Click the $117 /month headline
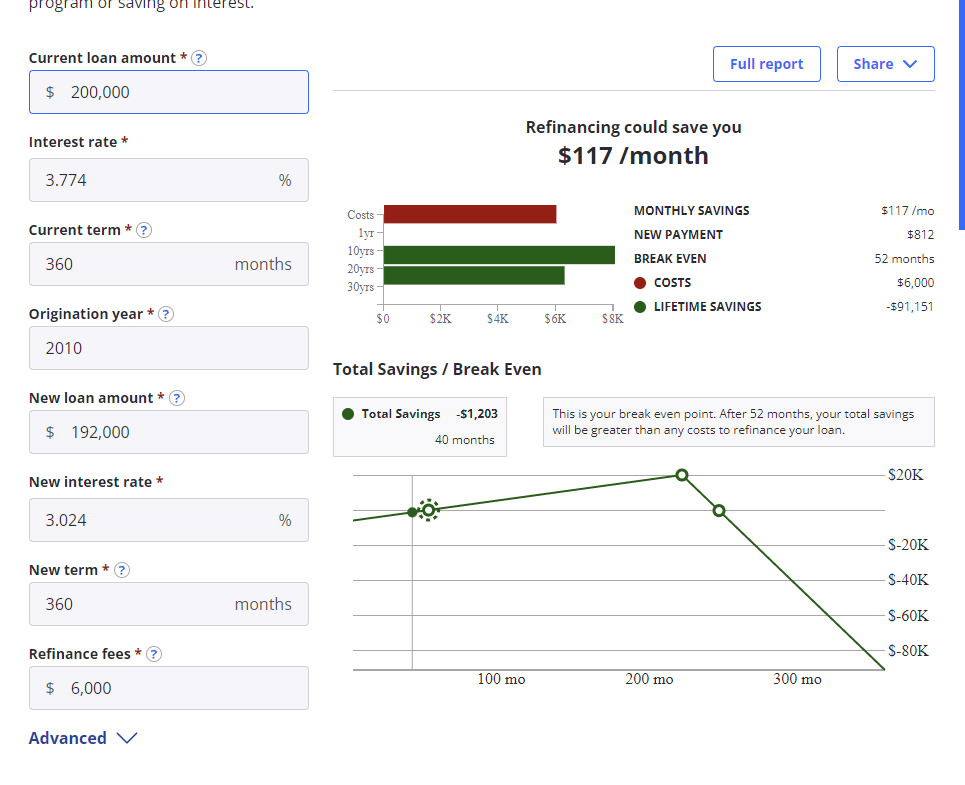This screenshot has height=785, width=965. pos(633,156)
